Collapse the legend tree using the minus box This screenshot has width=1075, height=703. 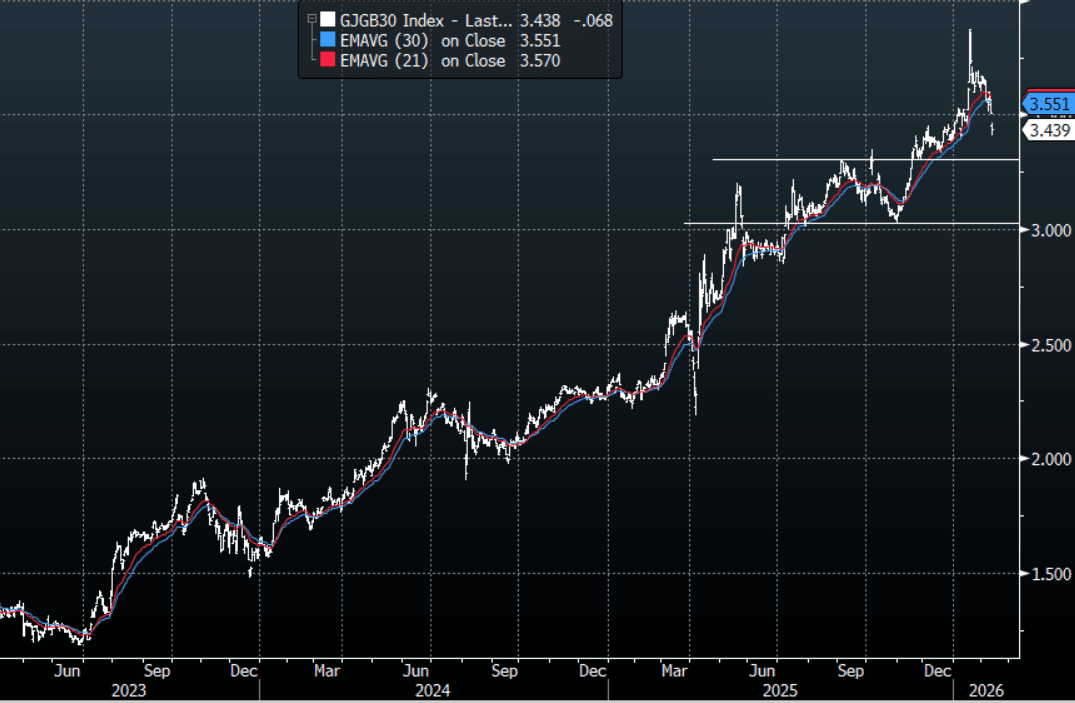coord(312,19)
